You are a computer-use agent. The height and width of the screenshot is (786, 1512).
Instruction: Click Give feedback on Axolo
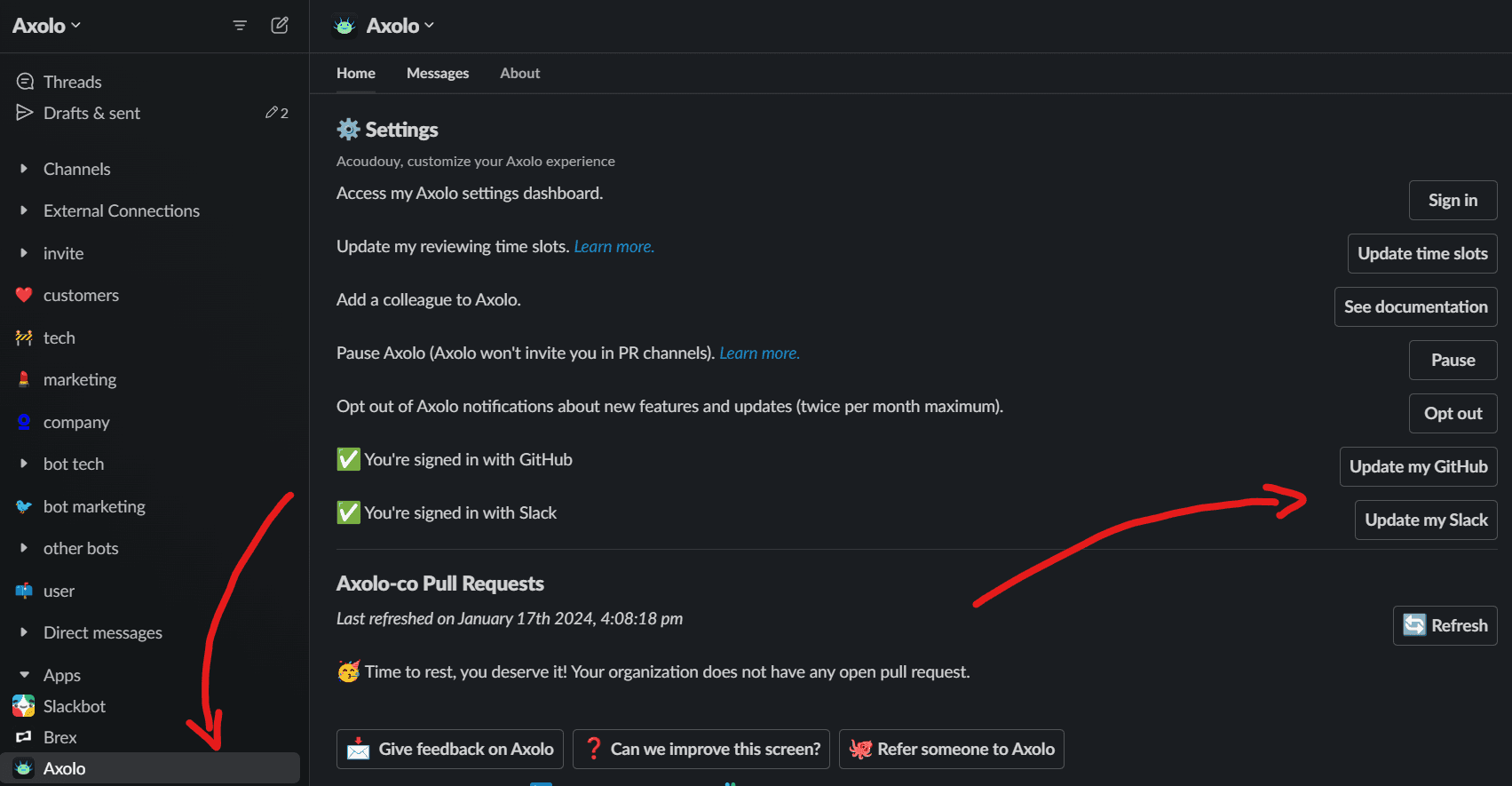click(x=449, y=749)
